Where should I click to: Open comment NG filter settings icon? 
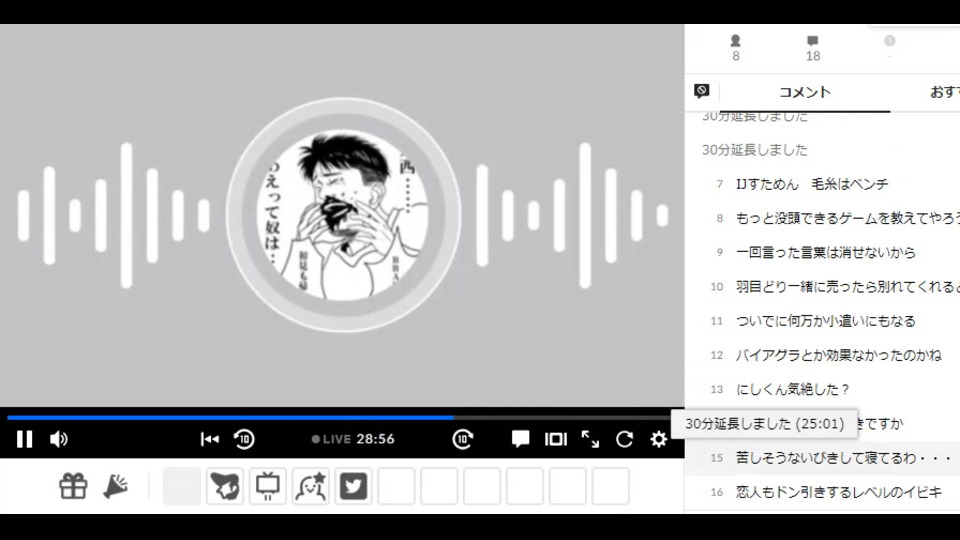click(702, 91)
